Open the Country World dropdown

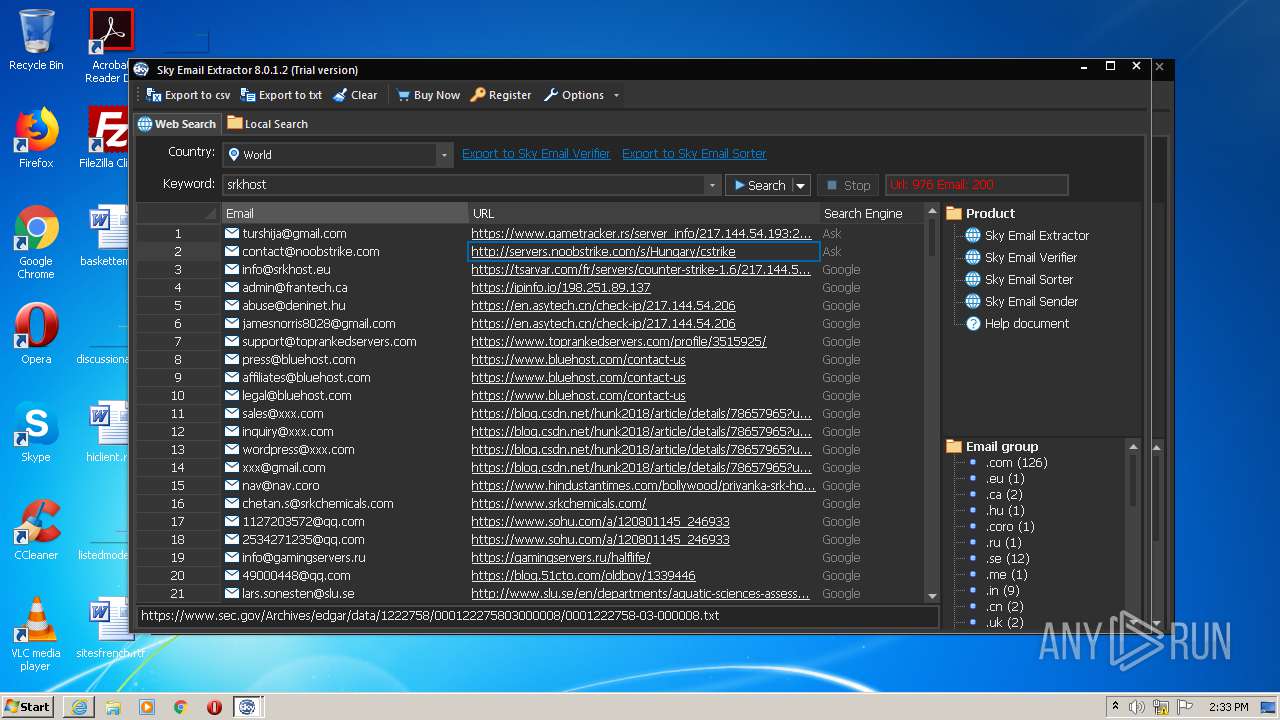click(338, 155)
